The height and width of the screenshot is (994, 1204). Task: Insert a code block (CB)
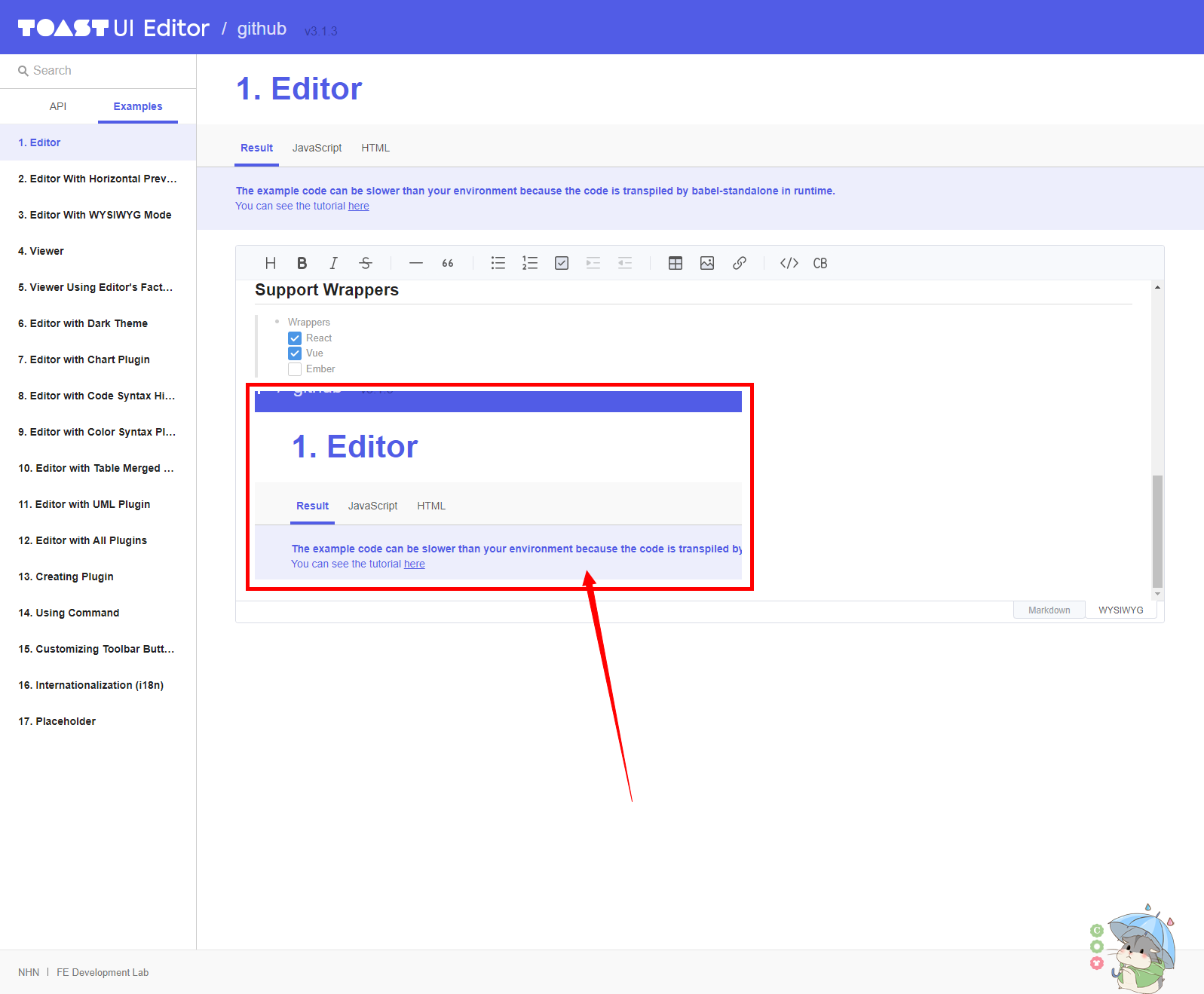(x=820, y=263)
